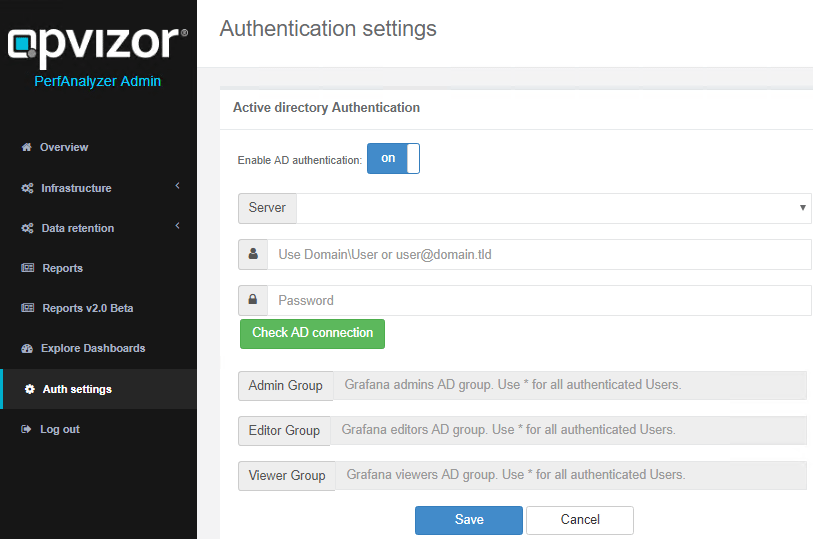Click the Reports v2.0 Beta icon

(27, 308)
